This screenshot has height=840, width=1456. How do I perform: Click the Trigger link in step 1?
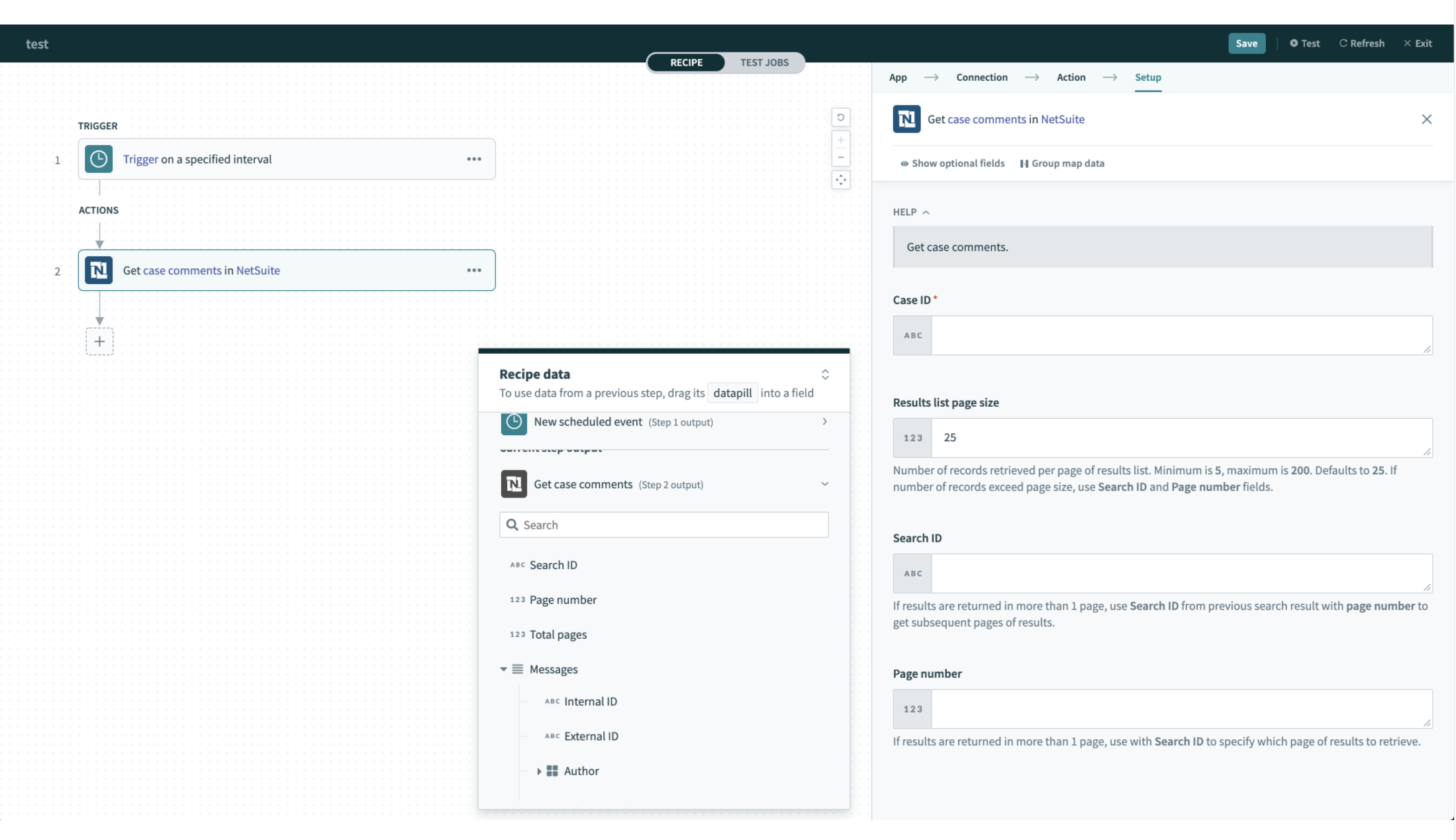tap(140, 159)
